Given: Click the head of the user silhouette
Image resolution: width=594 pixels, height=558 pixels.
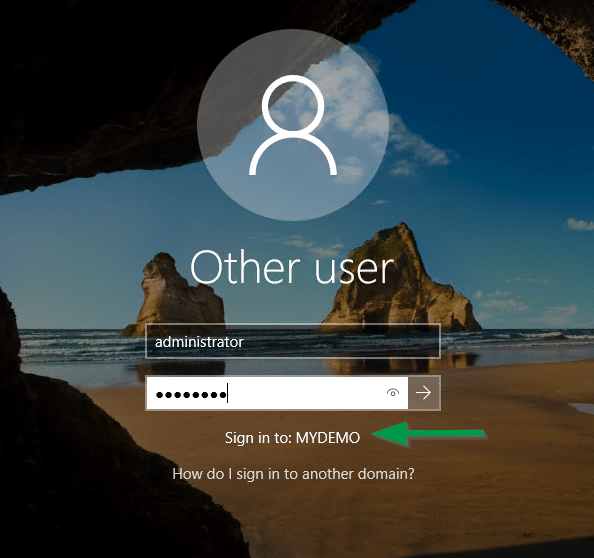Looking at the screenshot, I should [293, 104].
